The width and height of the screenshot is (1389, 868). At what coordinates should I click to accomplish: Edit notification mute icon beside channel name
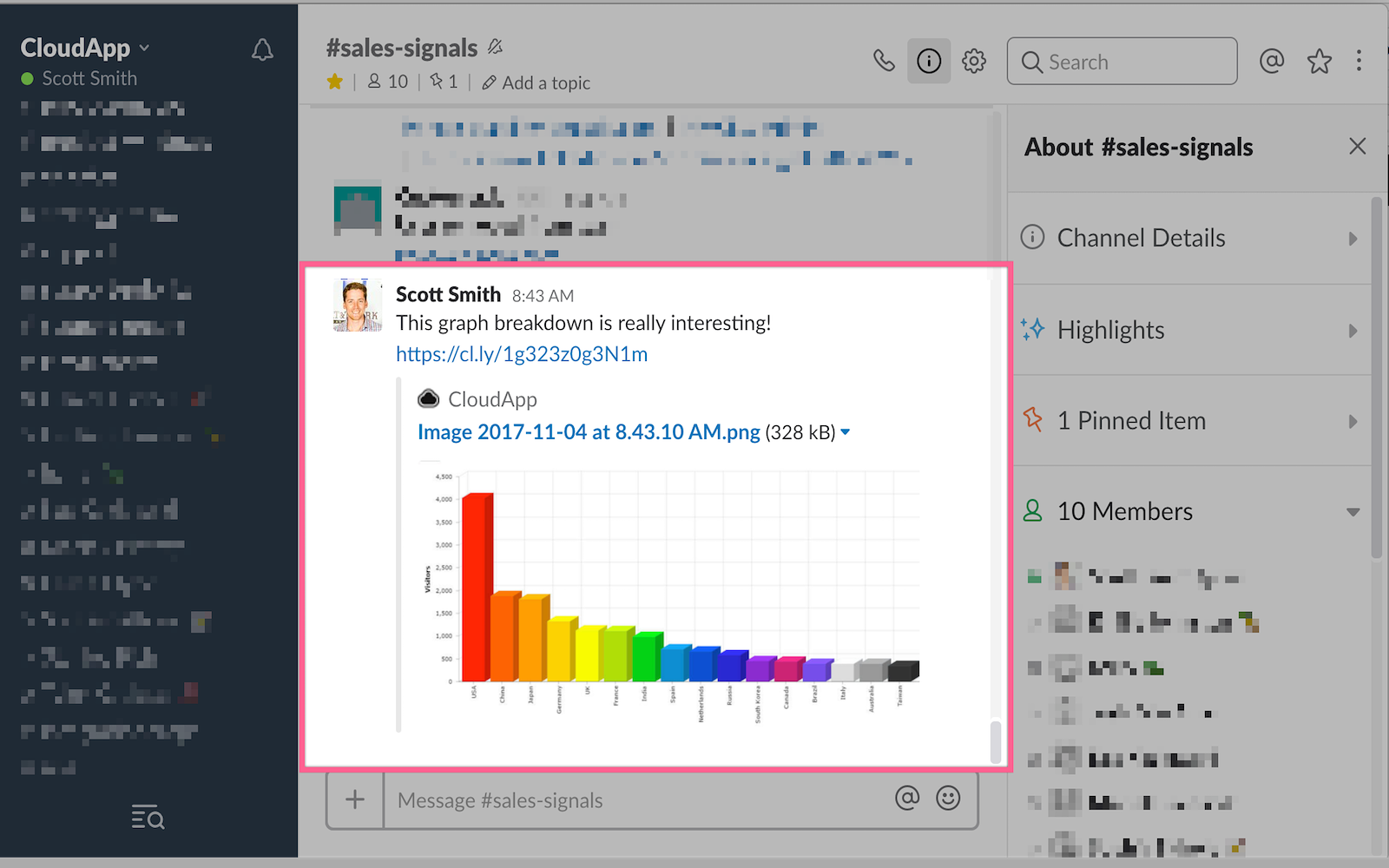[495, 47]
